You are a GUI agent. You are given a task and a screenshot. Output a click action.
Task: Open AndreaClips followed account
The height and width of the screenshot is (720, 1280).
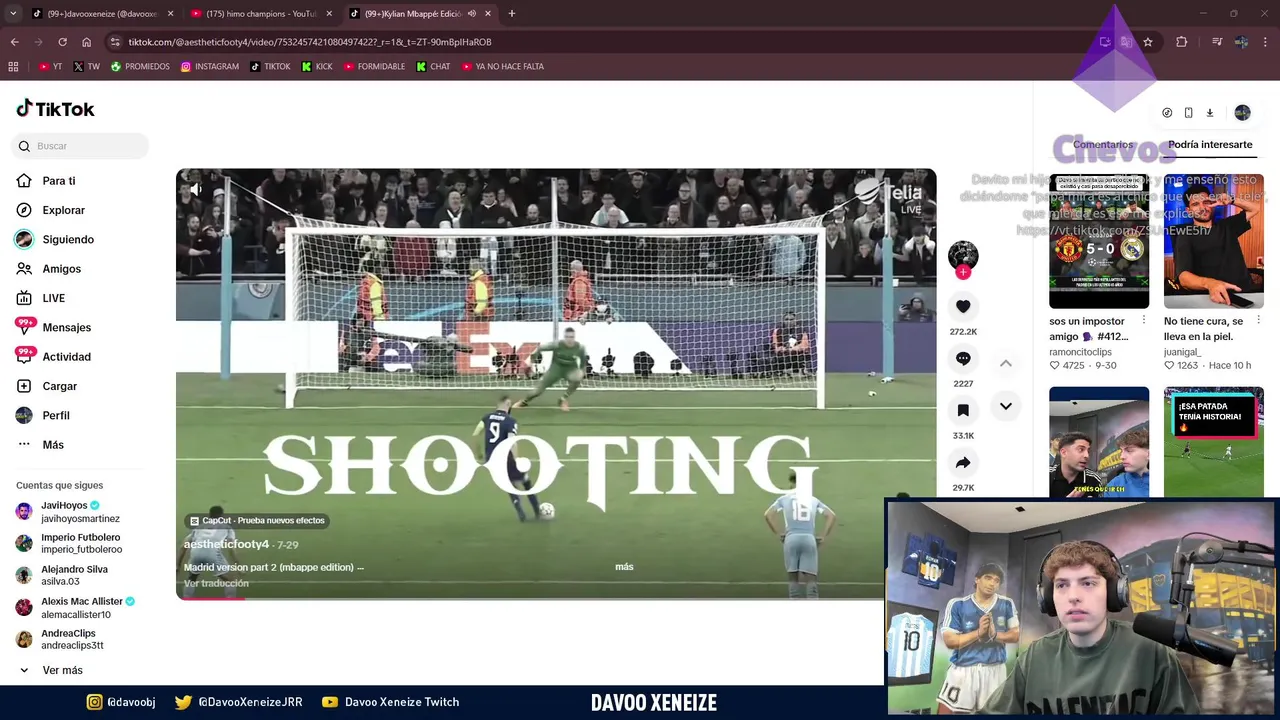(70, 640)
